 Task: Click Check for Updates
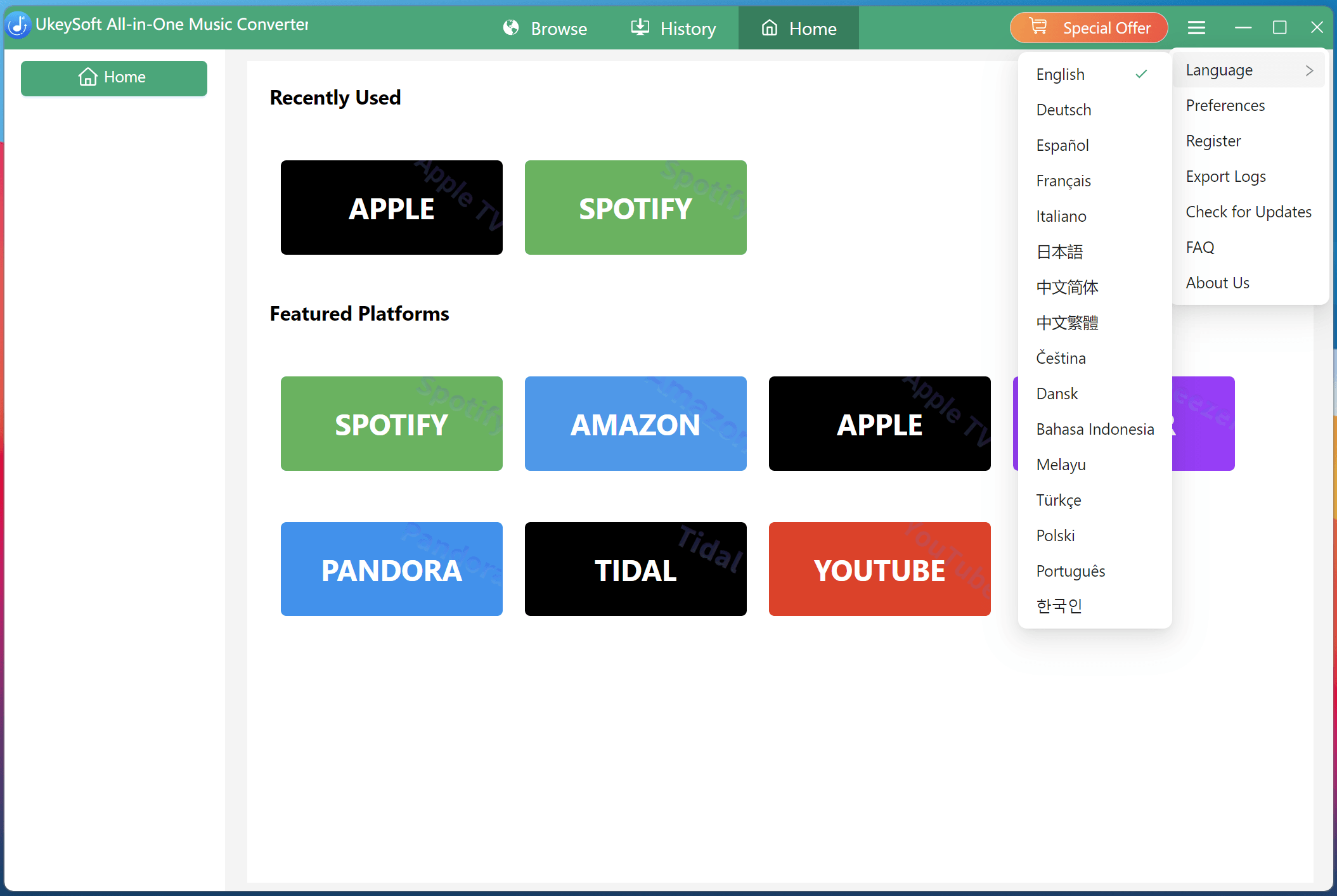pyautogui.click(x=1248, y=211)
